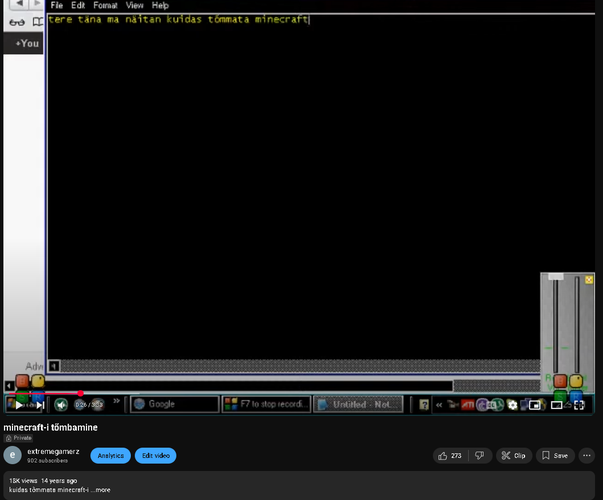This screenshot has width=603, height=500.
Task: Click the volume mixer slider handle
Action: coord(556,277)
